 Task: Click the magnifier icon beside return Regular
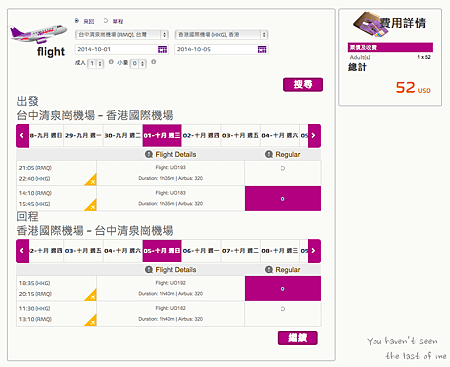pyautogui.click(x=269, y=270)
